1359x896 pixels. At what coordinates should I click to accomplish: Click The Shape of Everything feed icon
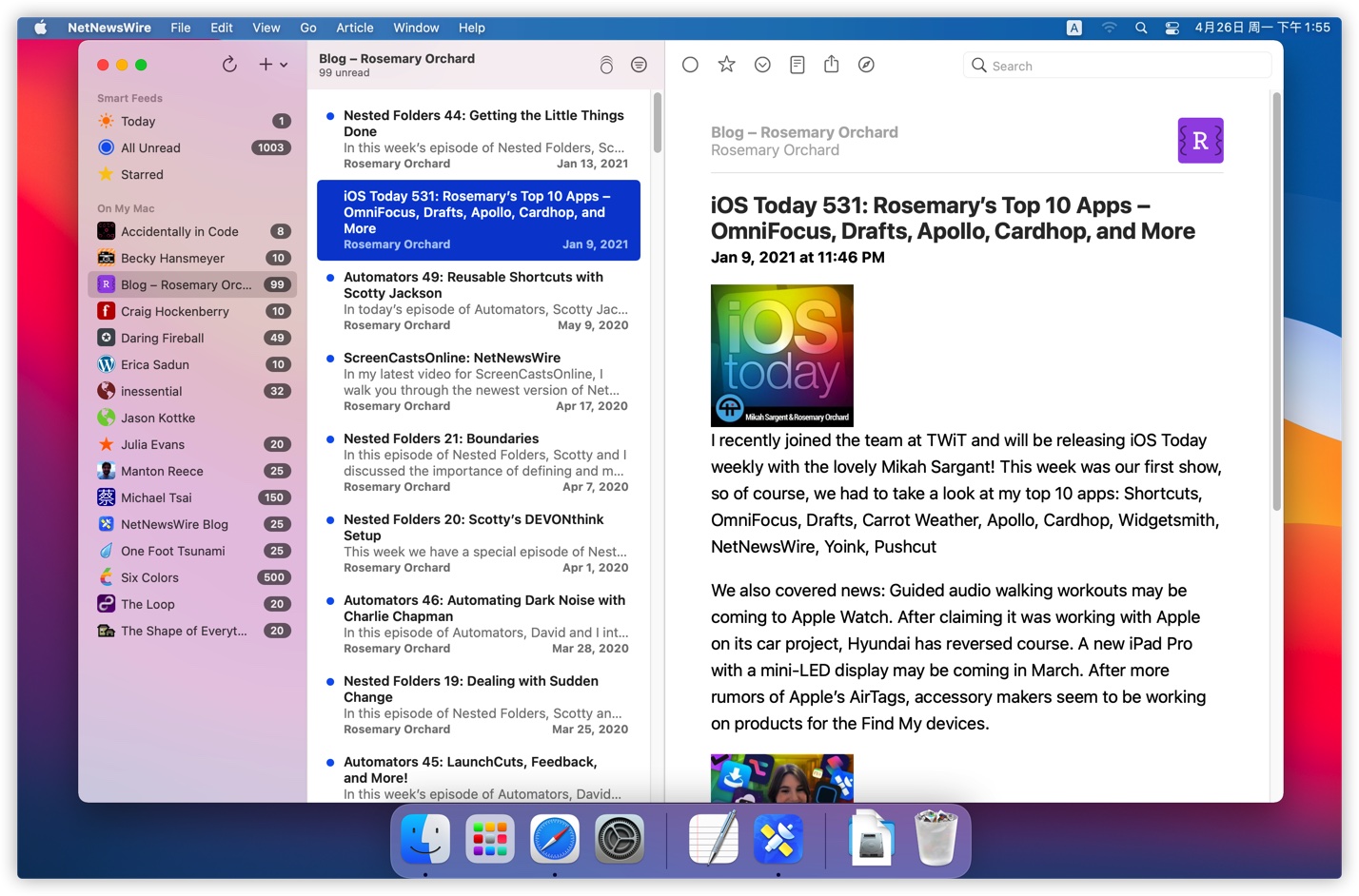[x=107, y=631]
